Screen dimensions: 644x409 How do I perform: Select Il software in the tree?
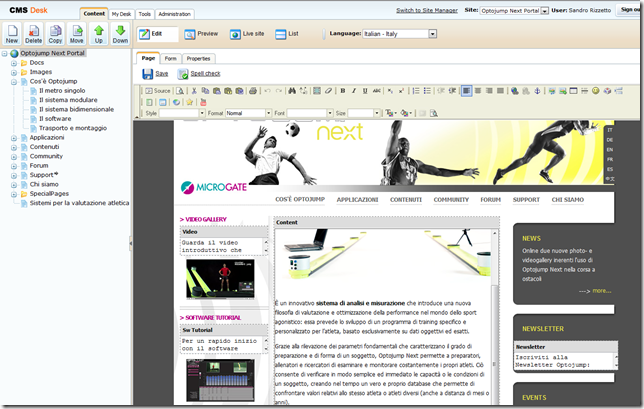(x=55, y=119)
